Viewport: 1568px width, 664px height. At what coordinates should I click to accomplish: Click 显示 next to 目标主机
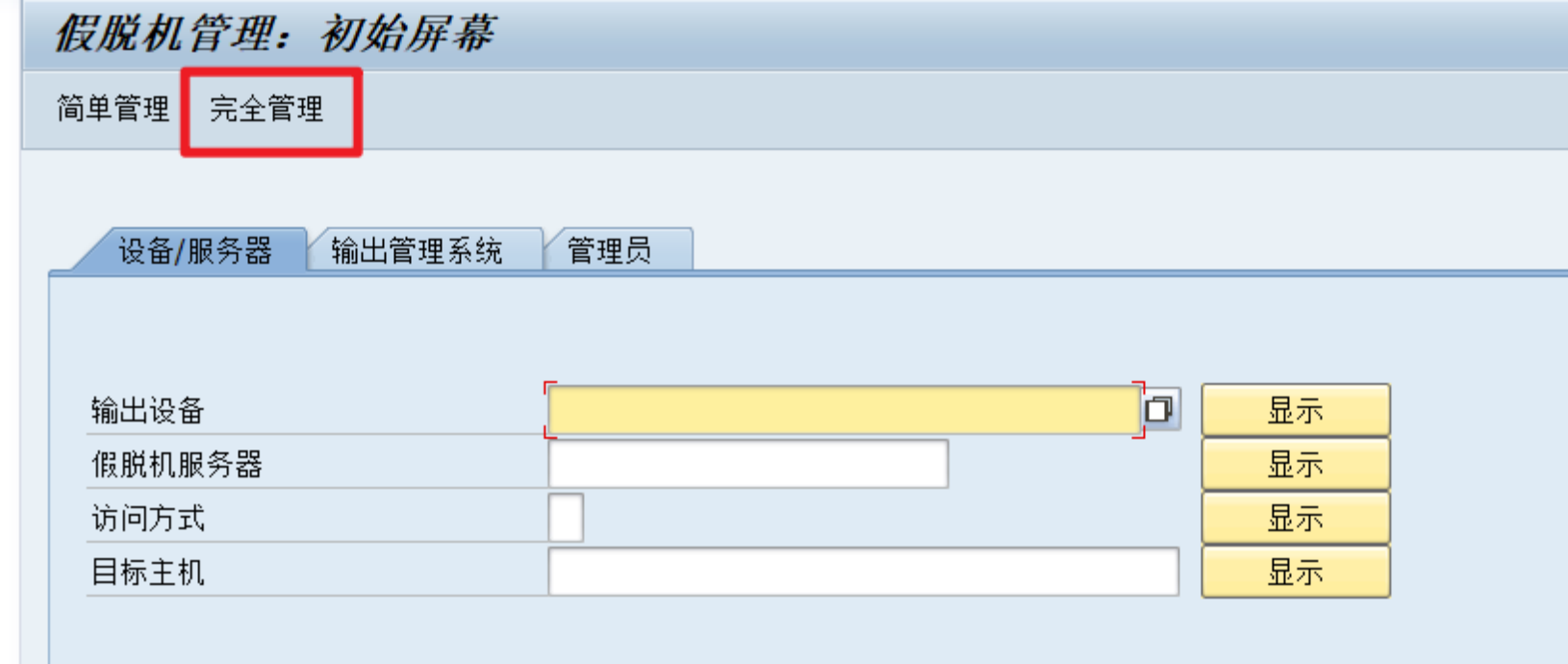click(1295, 572)
